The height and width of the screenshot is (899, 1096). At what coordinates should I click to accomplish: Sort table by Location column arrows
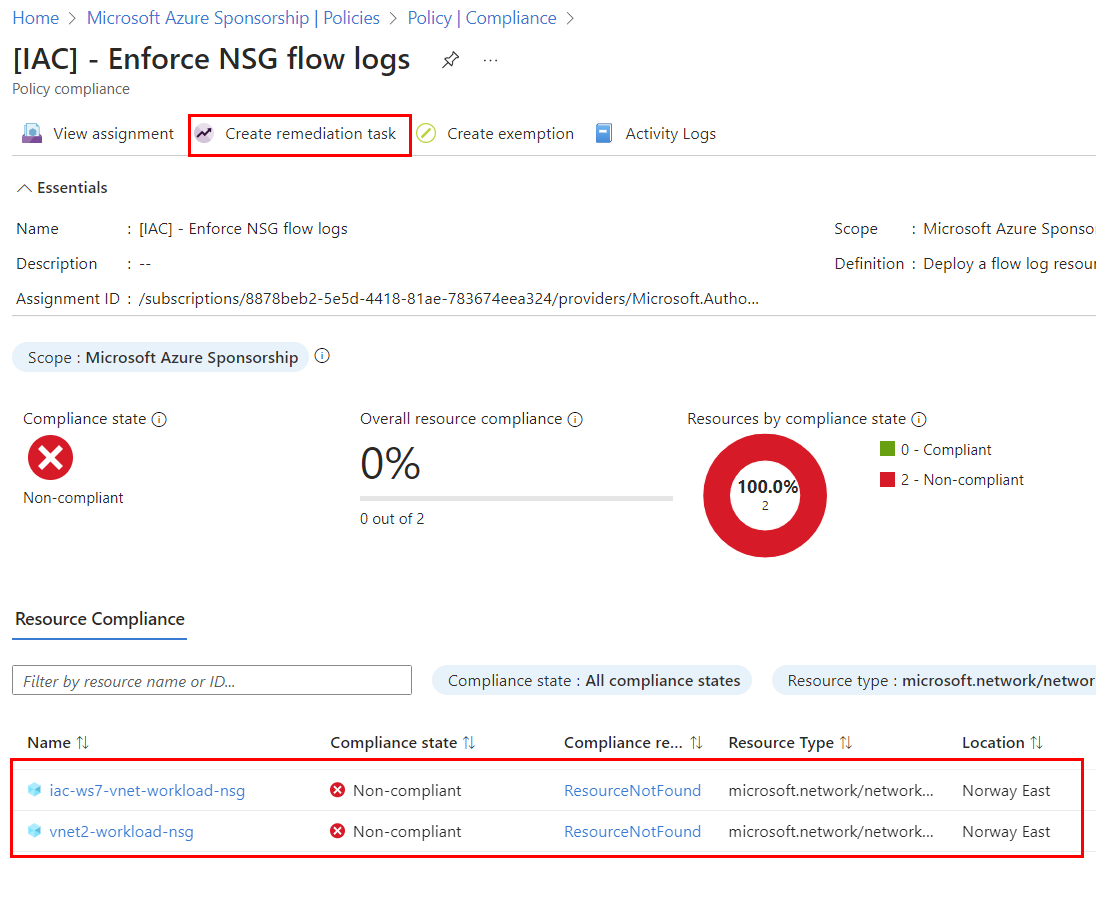[1037, 743]
